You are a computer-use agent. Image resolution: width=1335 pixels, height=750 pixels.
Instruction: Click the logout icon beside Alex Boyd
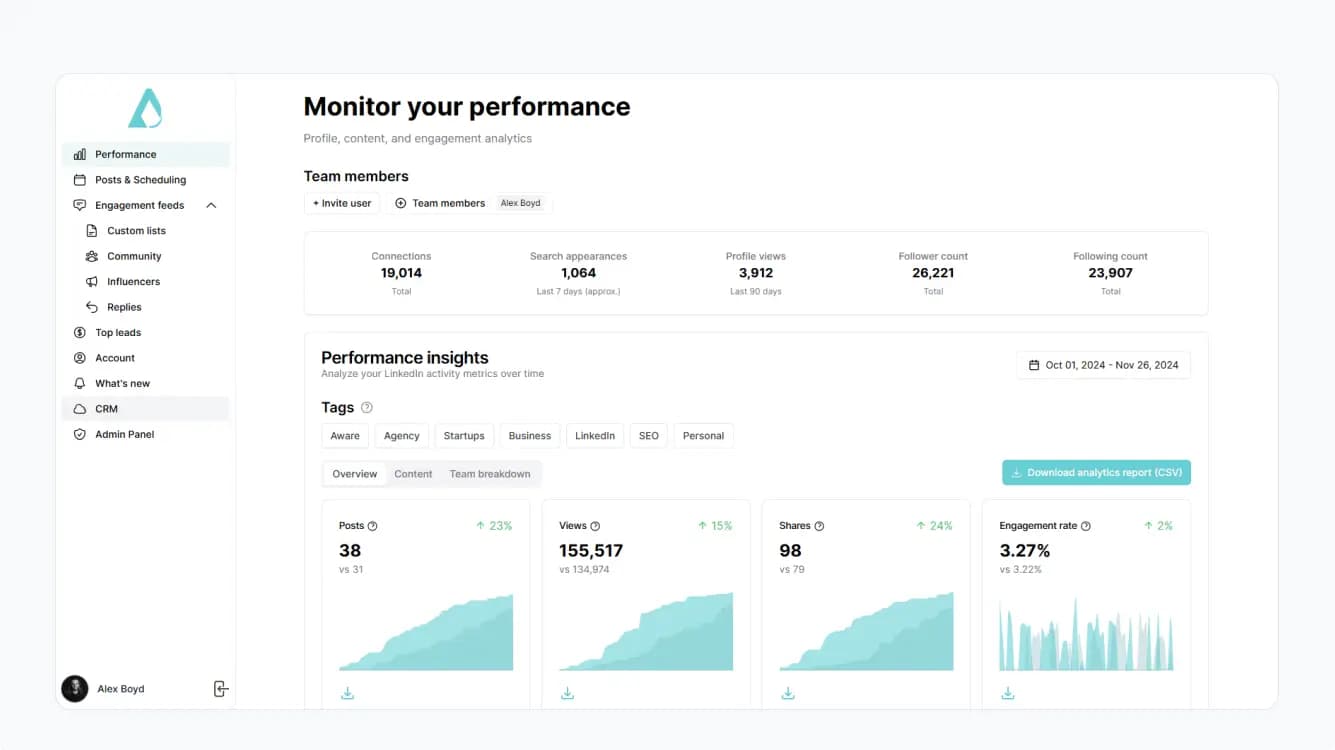221,689
